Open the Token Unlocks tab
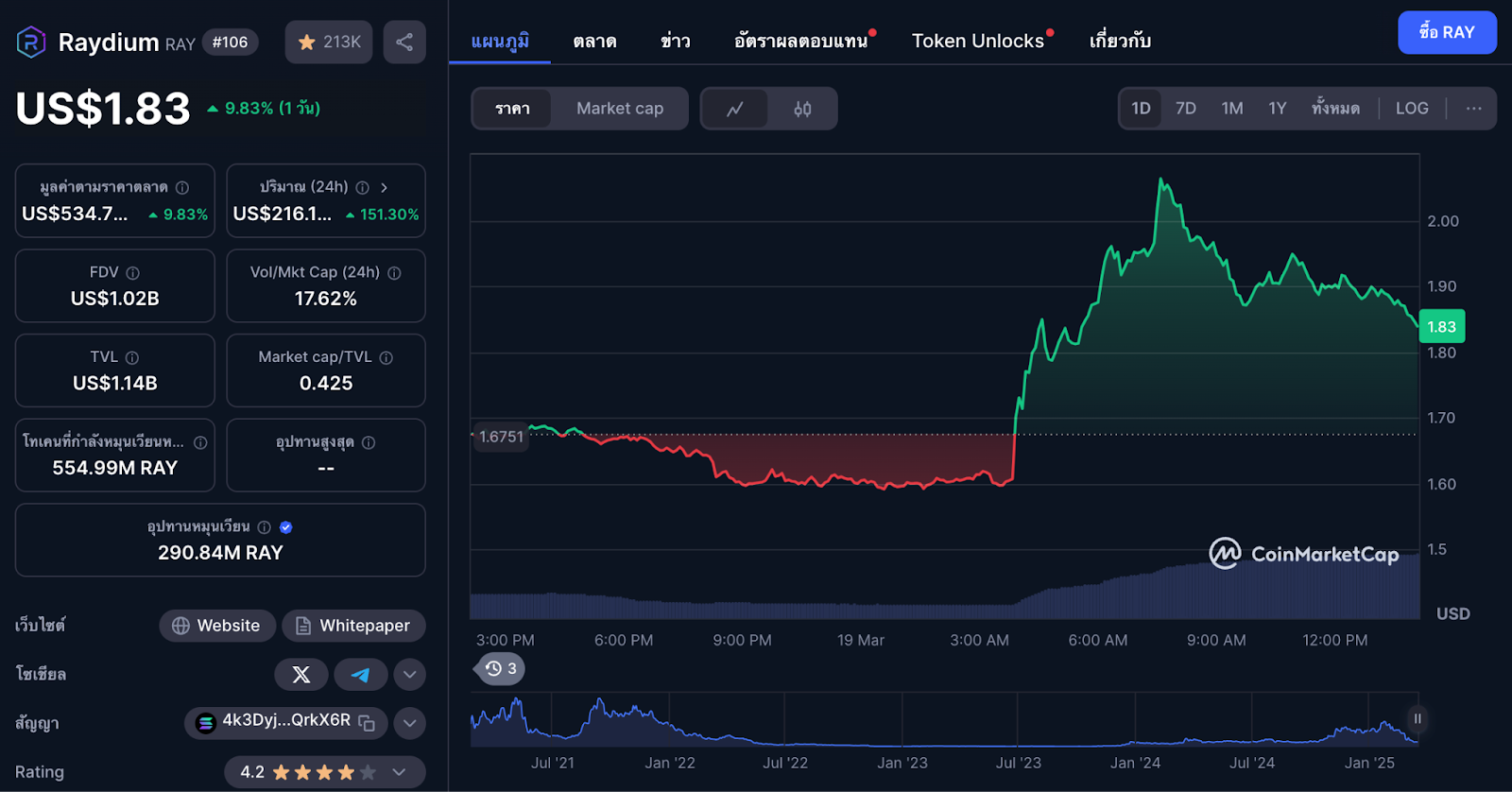This screenshot has height=792, width=1512. coord(977,41)
